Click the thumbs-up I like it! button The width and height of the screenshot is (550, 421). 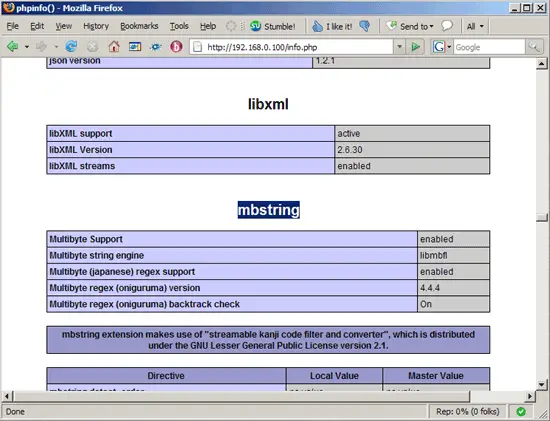[x=331, y=26]
